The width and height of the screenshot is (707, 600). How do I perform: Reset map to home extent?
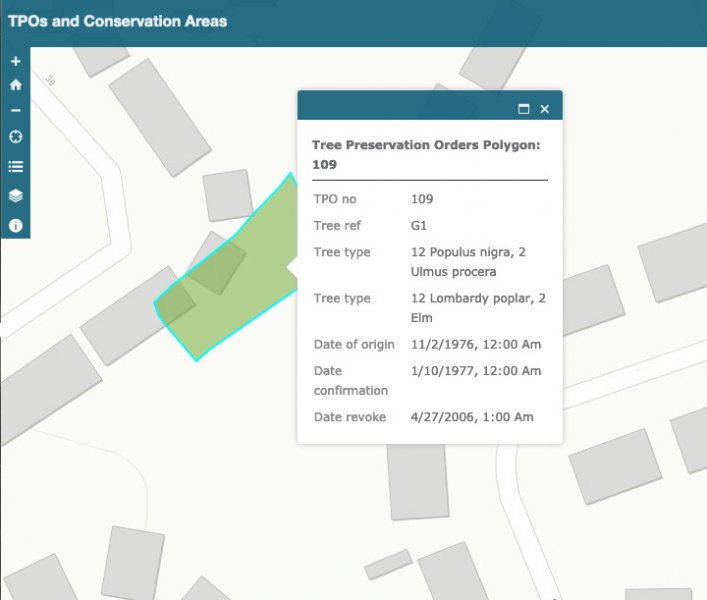pos(15,86)
